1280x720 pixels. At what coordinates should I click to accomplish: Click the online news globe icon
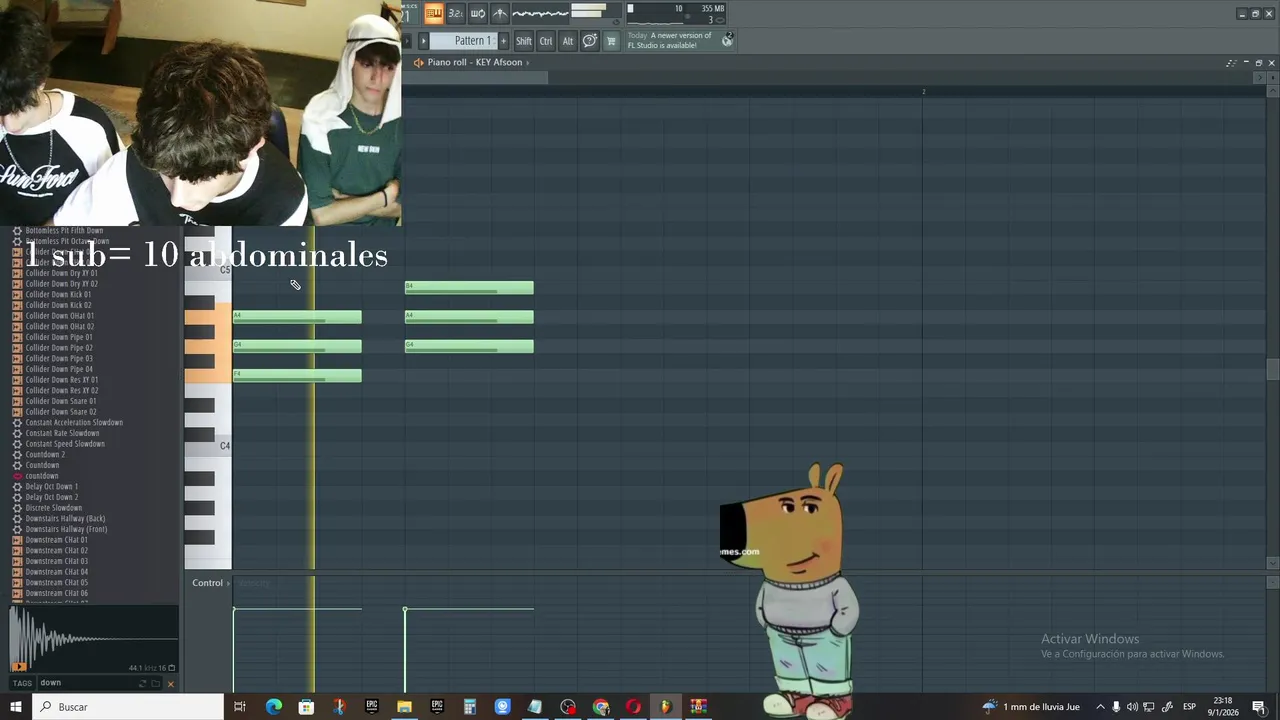(728, 40)
